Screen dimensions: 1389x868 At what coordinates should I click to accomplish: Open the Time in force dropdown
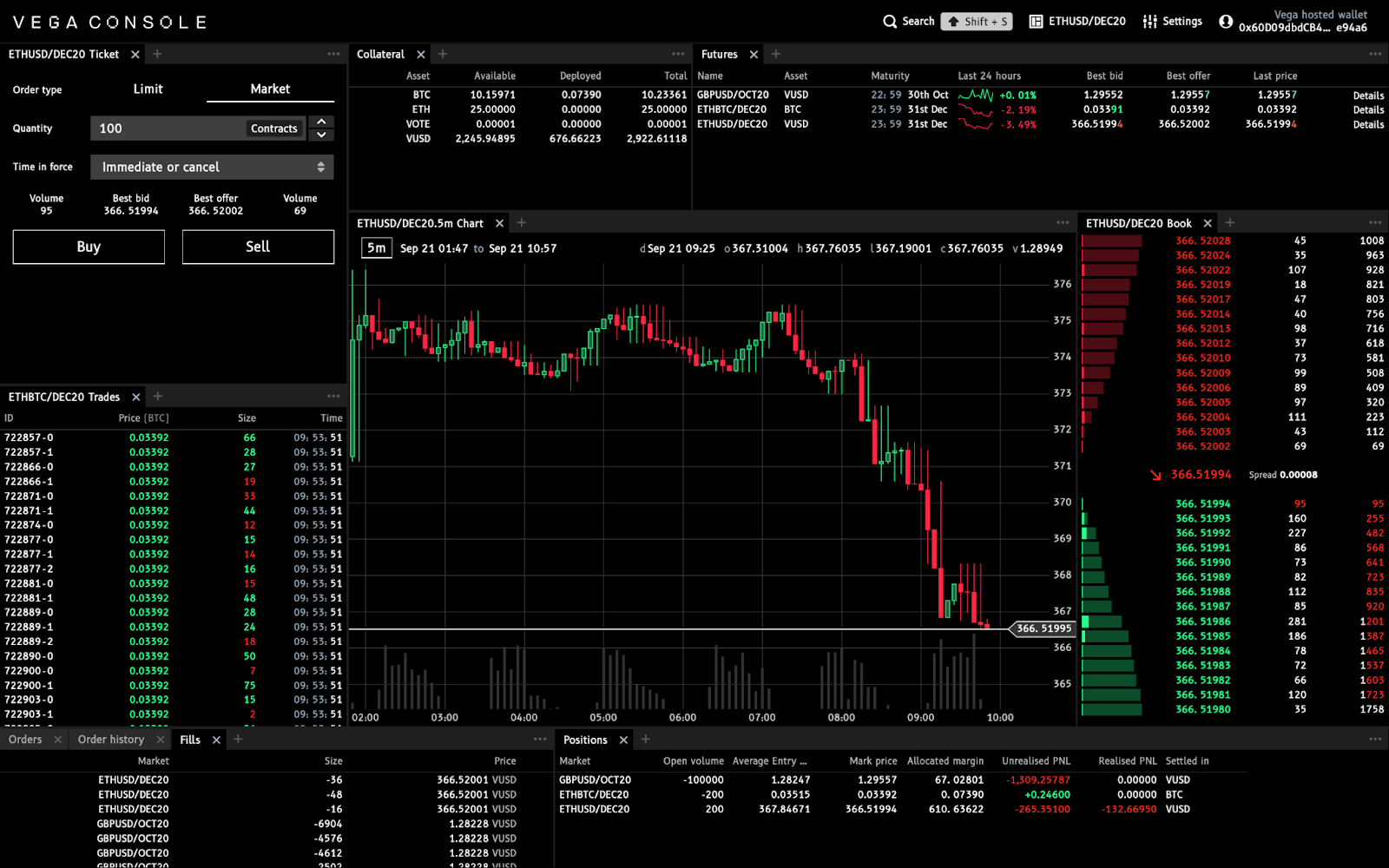[x=212, y=167]
